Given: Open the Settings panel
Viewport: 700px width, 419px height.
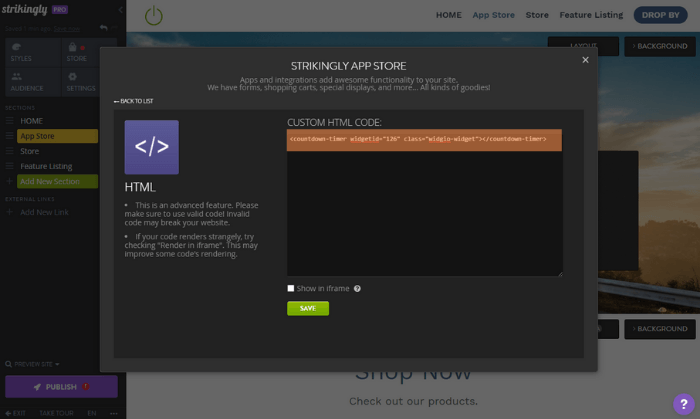Looking at the screenshot, I should coord(81,82).
